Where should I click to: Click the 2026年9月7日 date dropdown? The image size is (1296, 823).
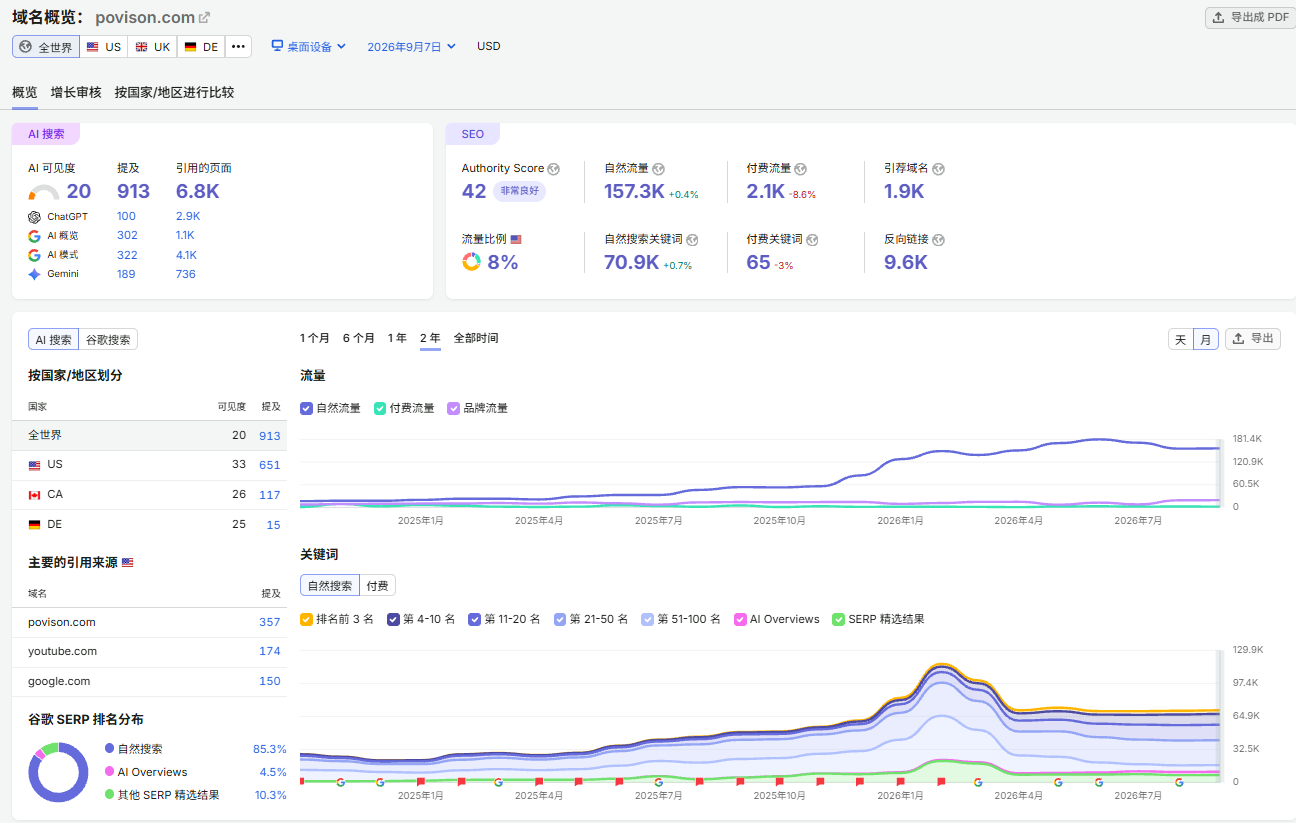point(411,46)
